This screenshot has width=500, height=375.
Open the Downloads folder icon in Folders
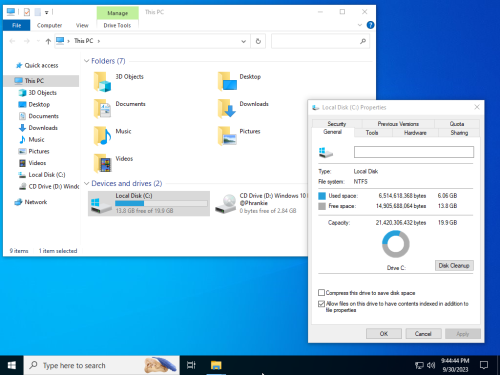227,109
